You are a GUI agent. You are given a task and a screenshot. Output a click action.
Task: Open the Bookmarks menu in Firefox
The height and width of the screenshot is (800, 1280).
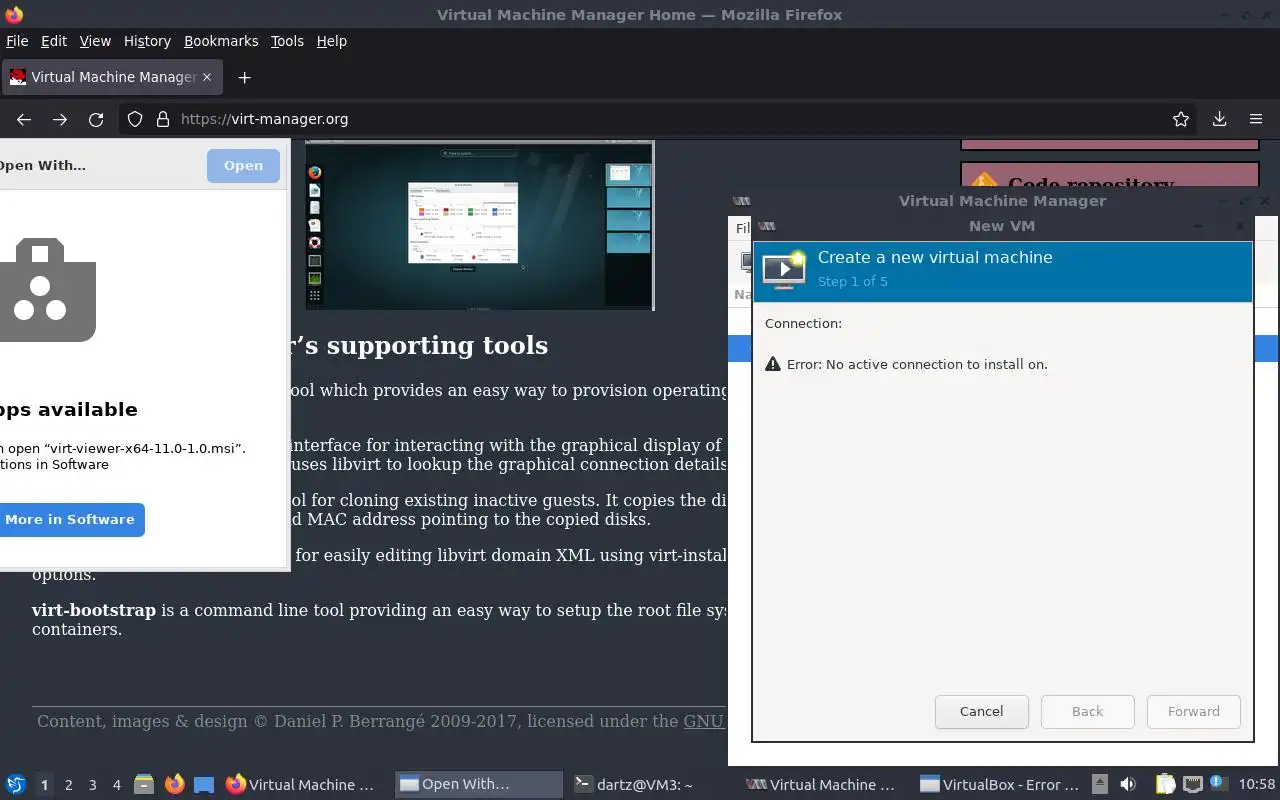point(221,41)
